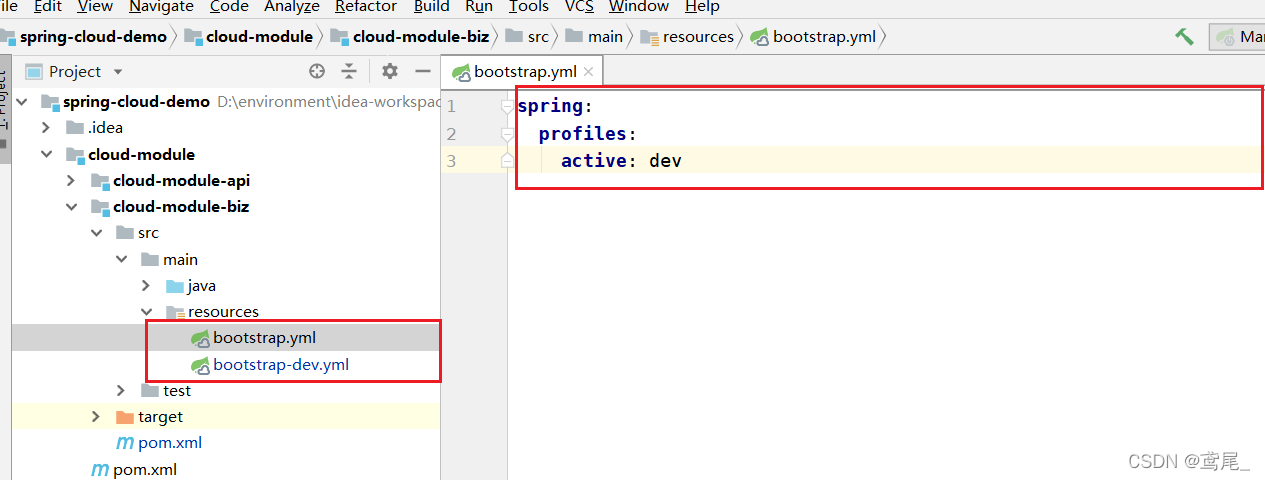This screenshot has height=480, width=1265.
Task: Click resources in the breadcrumb bar
Action: click(x=698, y=37)
